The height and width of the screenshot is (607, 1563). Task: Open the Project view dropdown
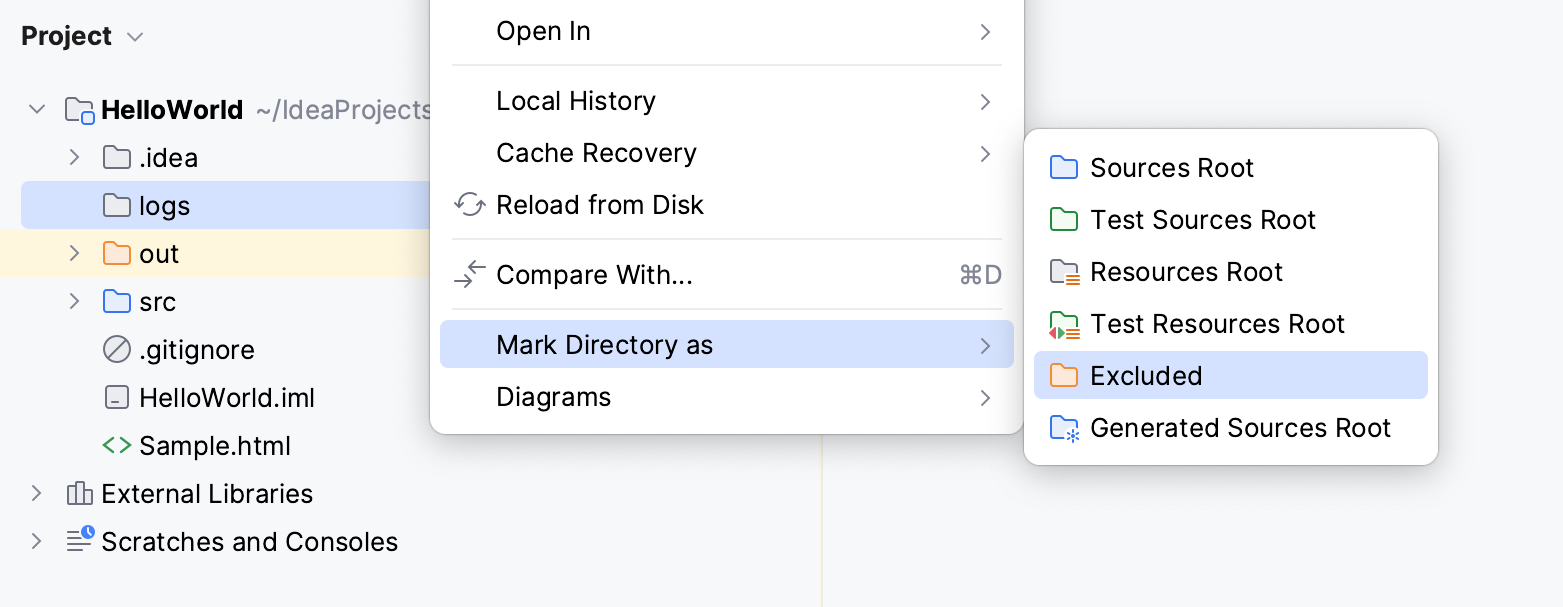click(x=135, y=36)
